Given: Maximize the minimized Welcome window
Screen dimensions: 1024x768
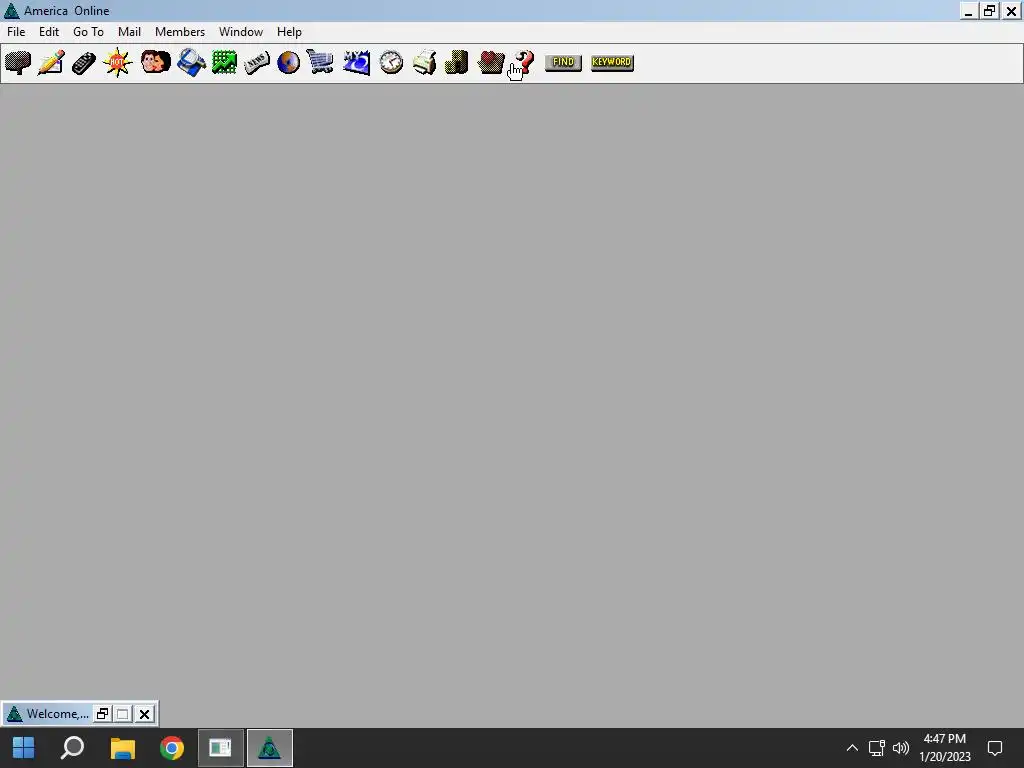Looking at the screenshot, I should point(123,714).
